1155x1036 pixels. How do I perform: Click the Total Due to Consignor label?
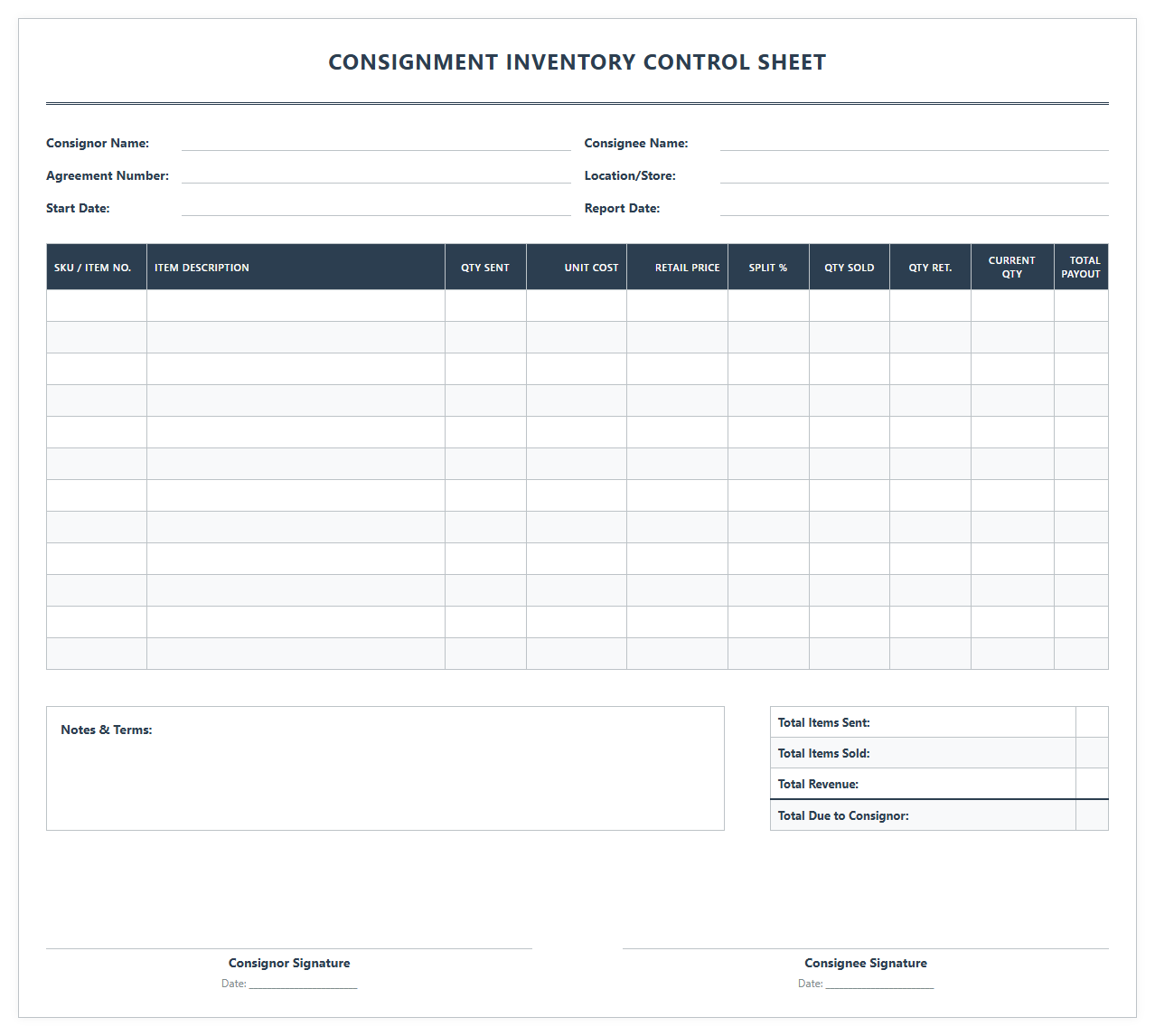[843, 815]
